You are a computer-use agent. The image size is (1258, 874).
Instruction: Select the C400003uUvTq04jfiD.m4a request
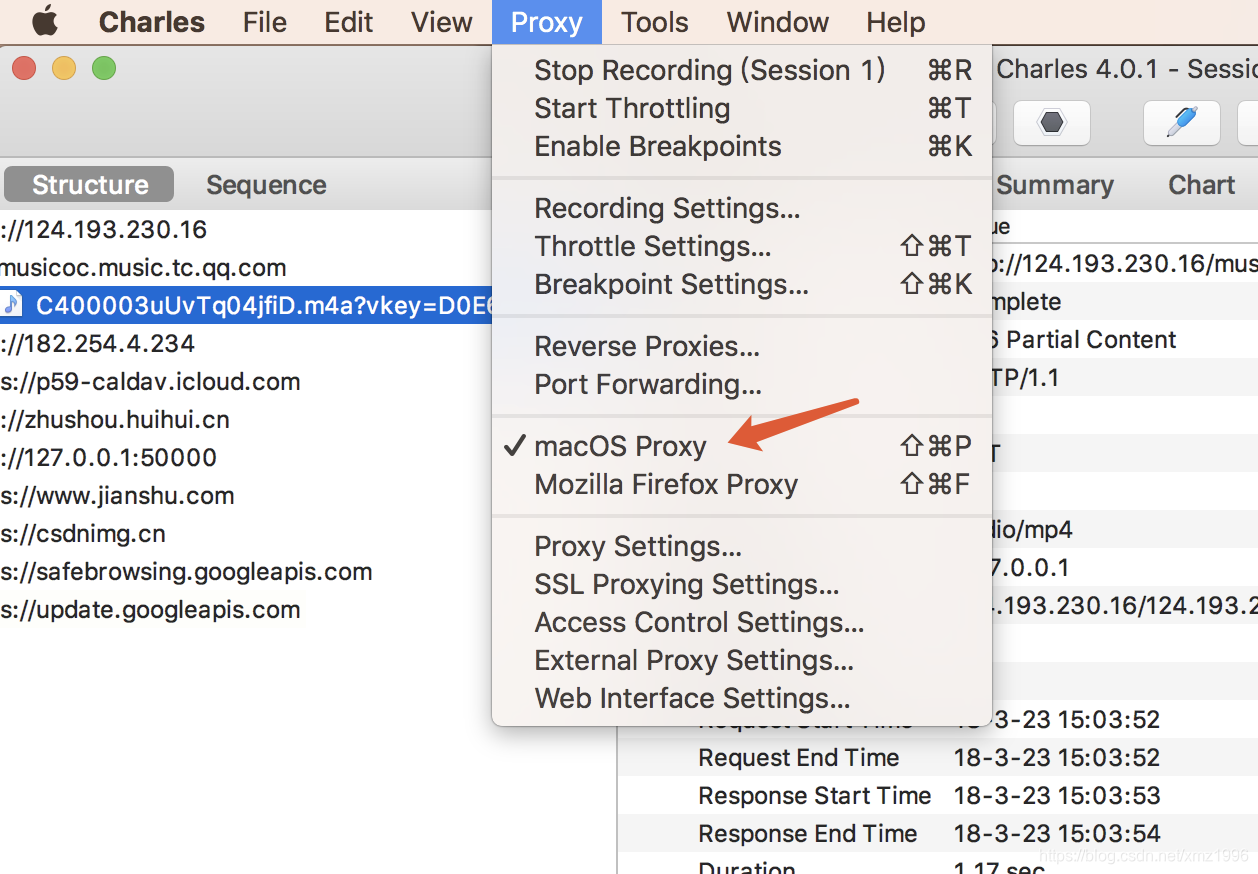(245, 305)
